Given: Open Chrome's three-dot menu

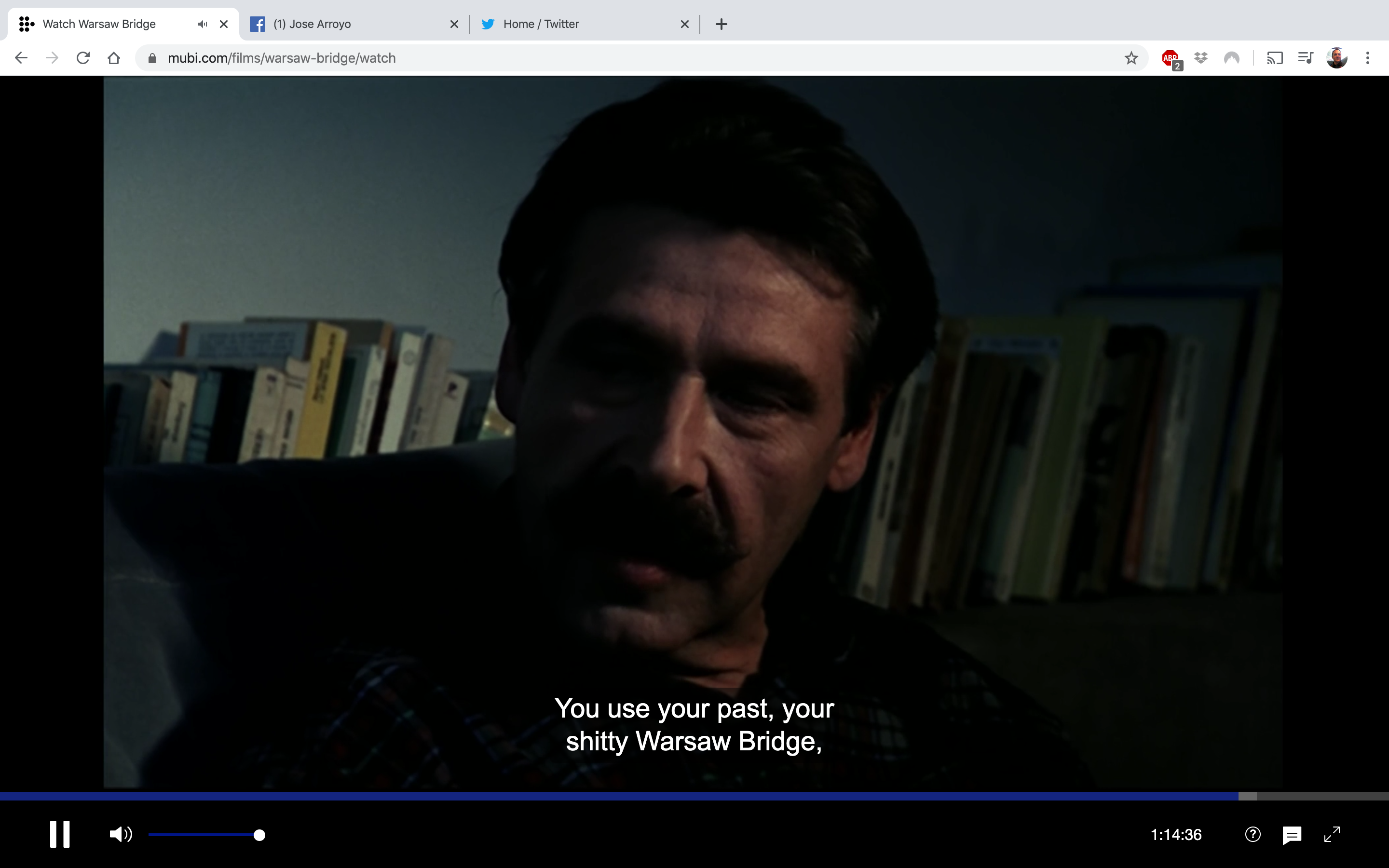Looking at the screenshot, I should click(1368, 58).
